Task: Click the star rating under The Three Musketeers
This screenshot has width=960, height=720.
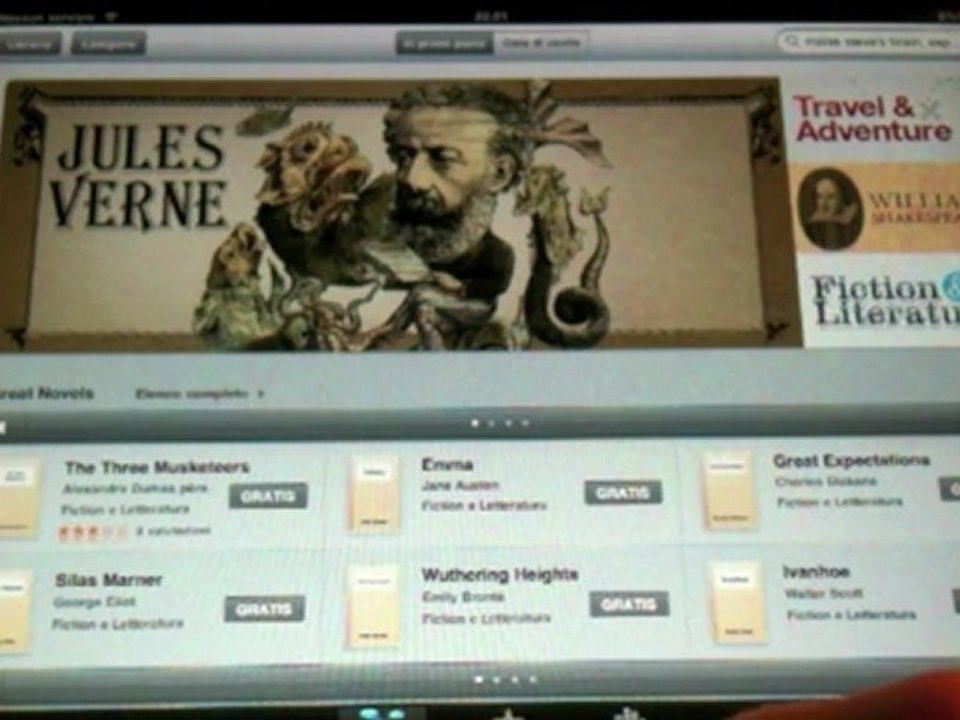Action: tap(92, 533)
